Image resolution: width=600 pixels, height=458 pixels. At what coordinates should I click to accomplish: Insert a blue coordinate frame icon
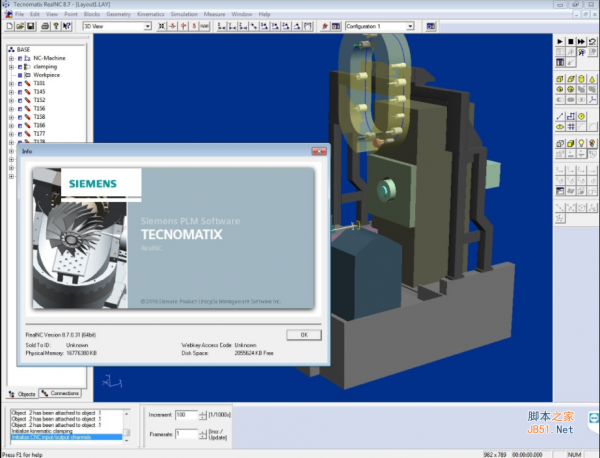(x=592, y=100)
